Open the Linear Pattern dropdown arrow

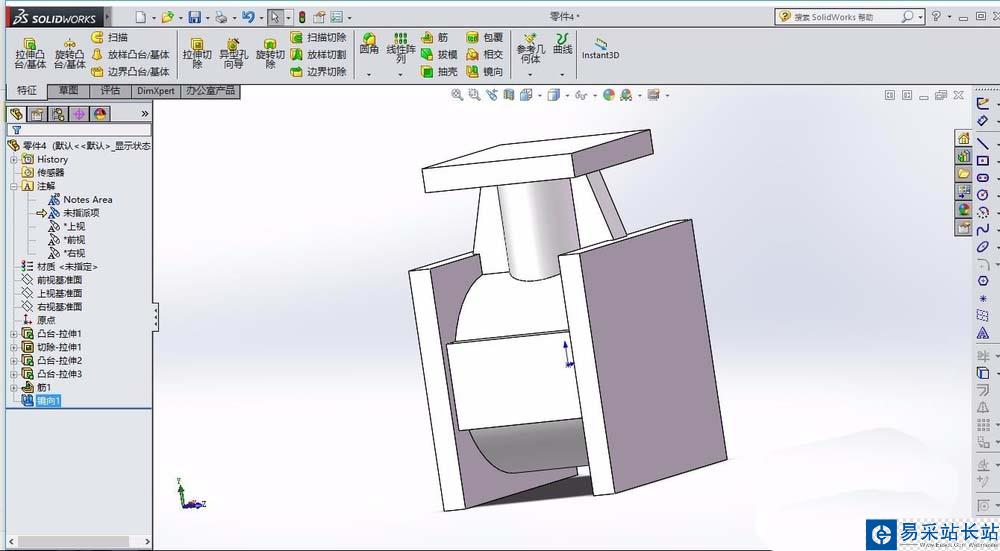pos(401,75)
